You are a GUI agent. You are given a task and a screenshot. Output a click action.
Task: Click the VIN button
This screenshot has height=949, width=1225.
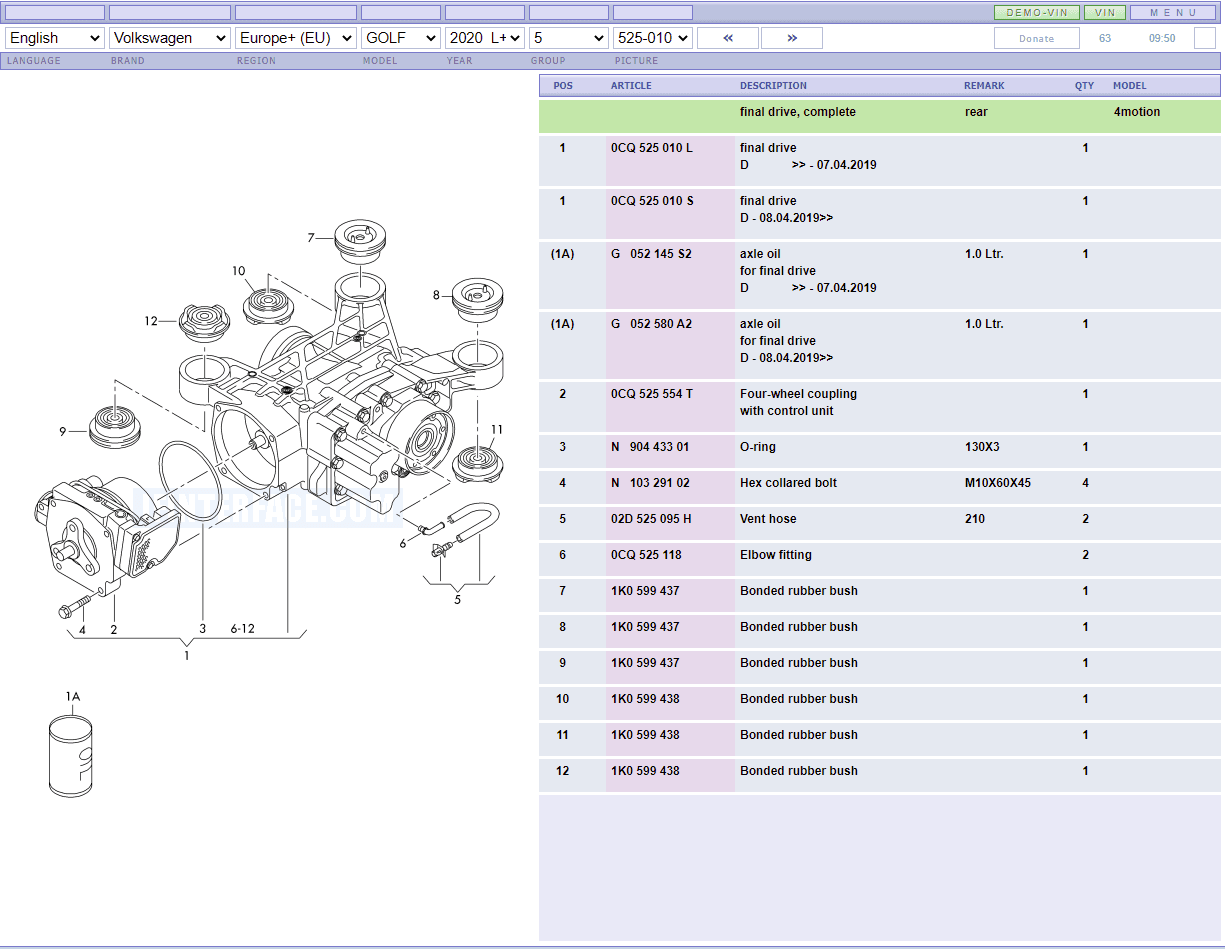(1105, 13)
